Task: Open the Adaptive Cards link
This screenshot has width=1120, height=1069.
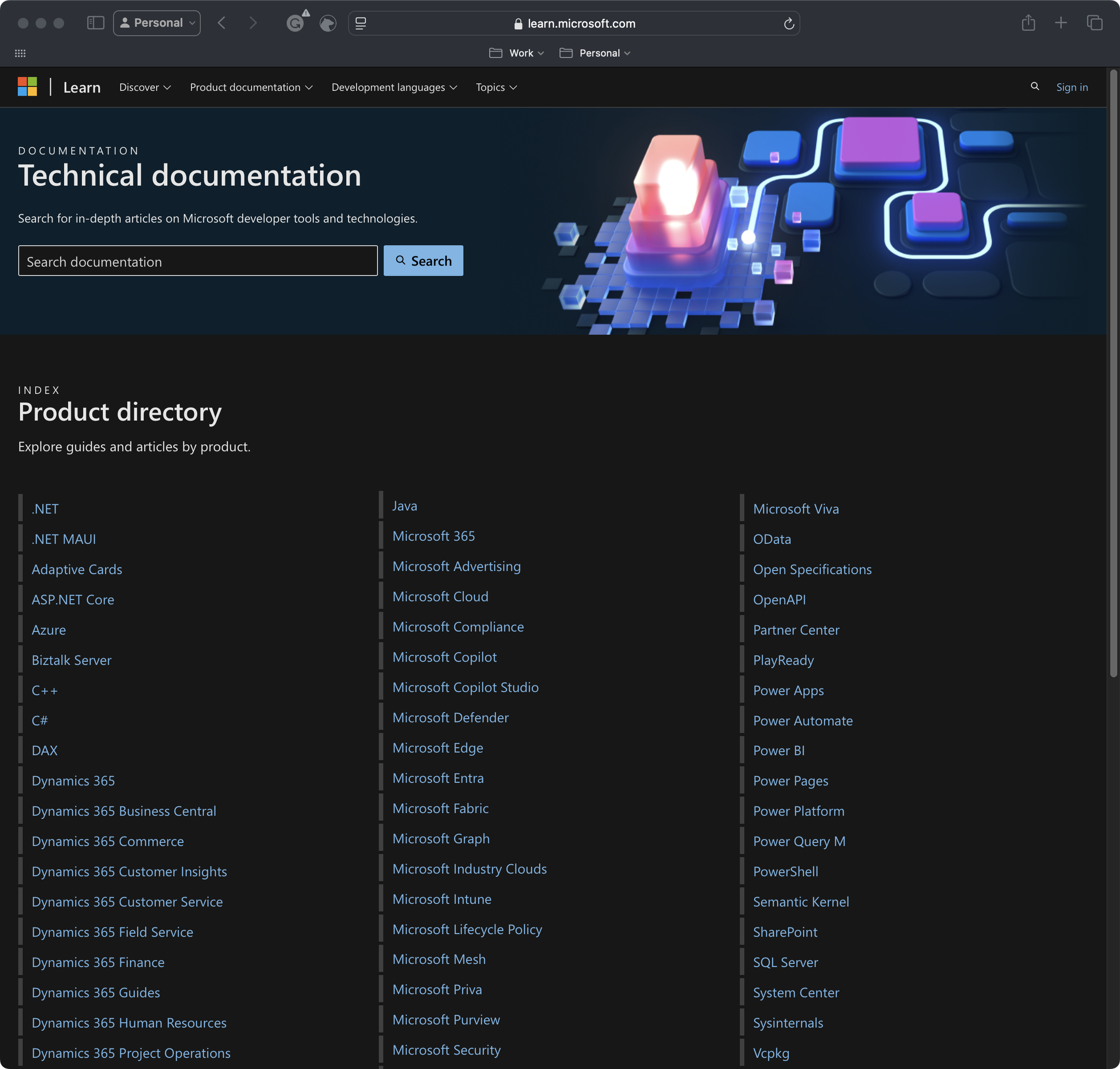Action: click(77, 569)
